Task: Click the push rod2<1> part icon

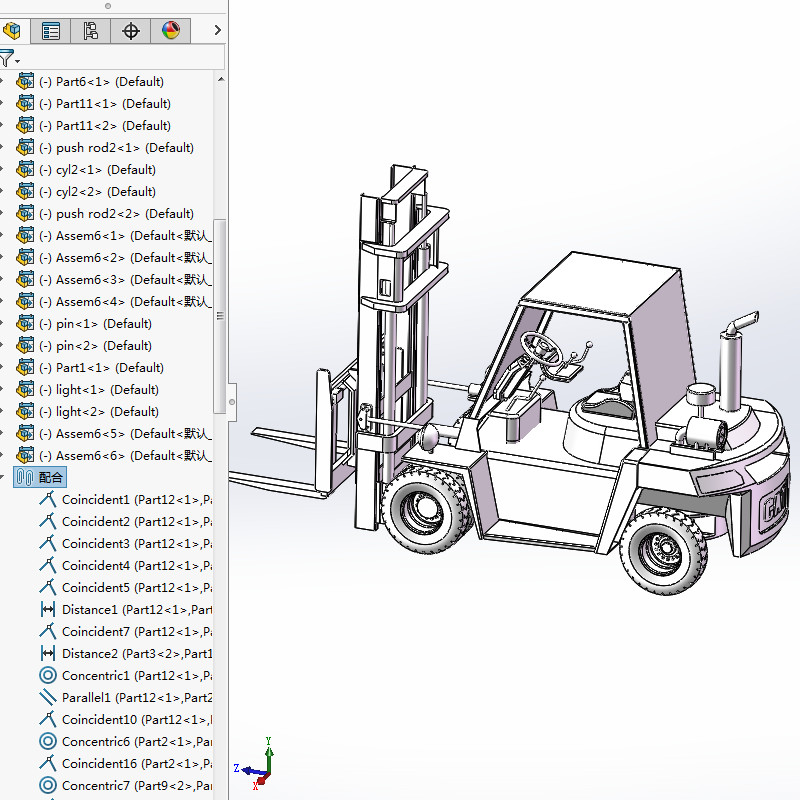Action: tap(25, 147)
